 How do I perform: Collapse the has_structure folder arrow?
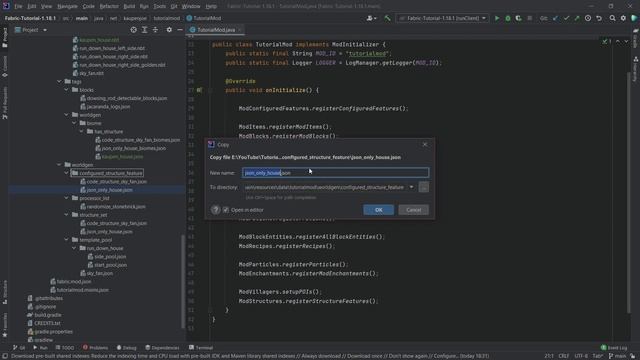pyautogui.click(x=82, y=131)
